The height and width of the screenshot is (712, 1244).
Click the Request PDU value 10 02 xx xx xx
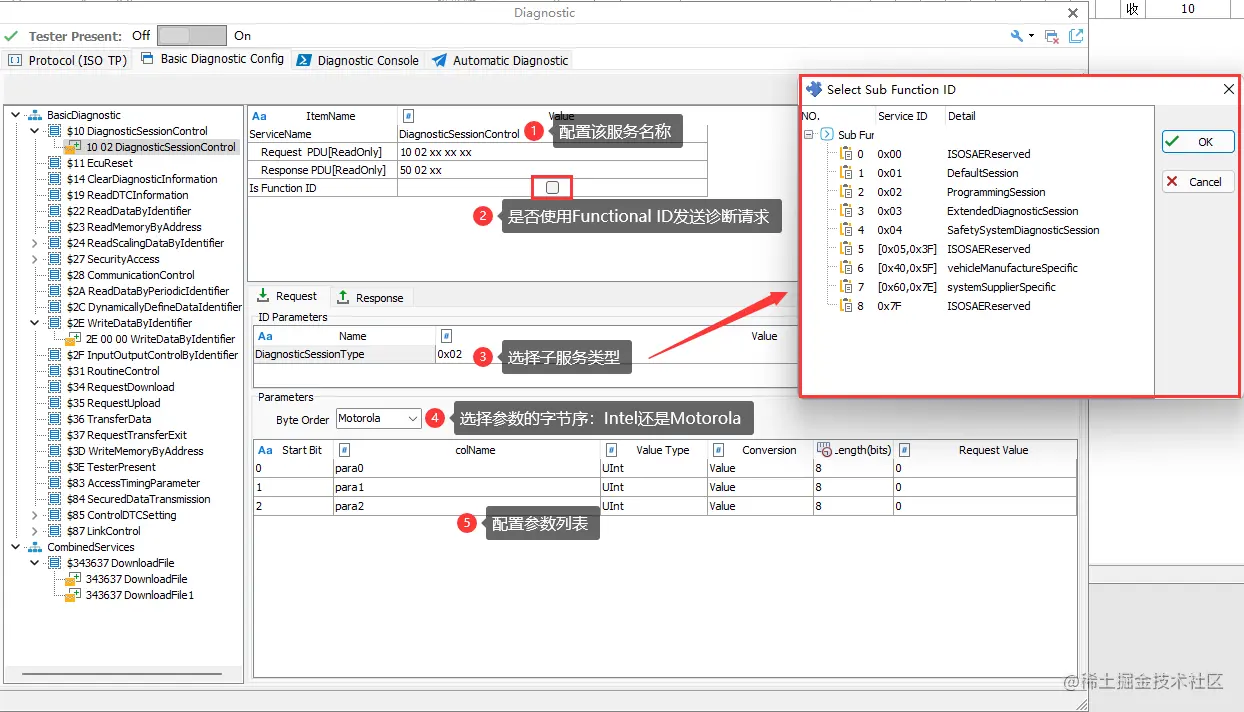pos(552,152)
